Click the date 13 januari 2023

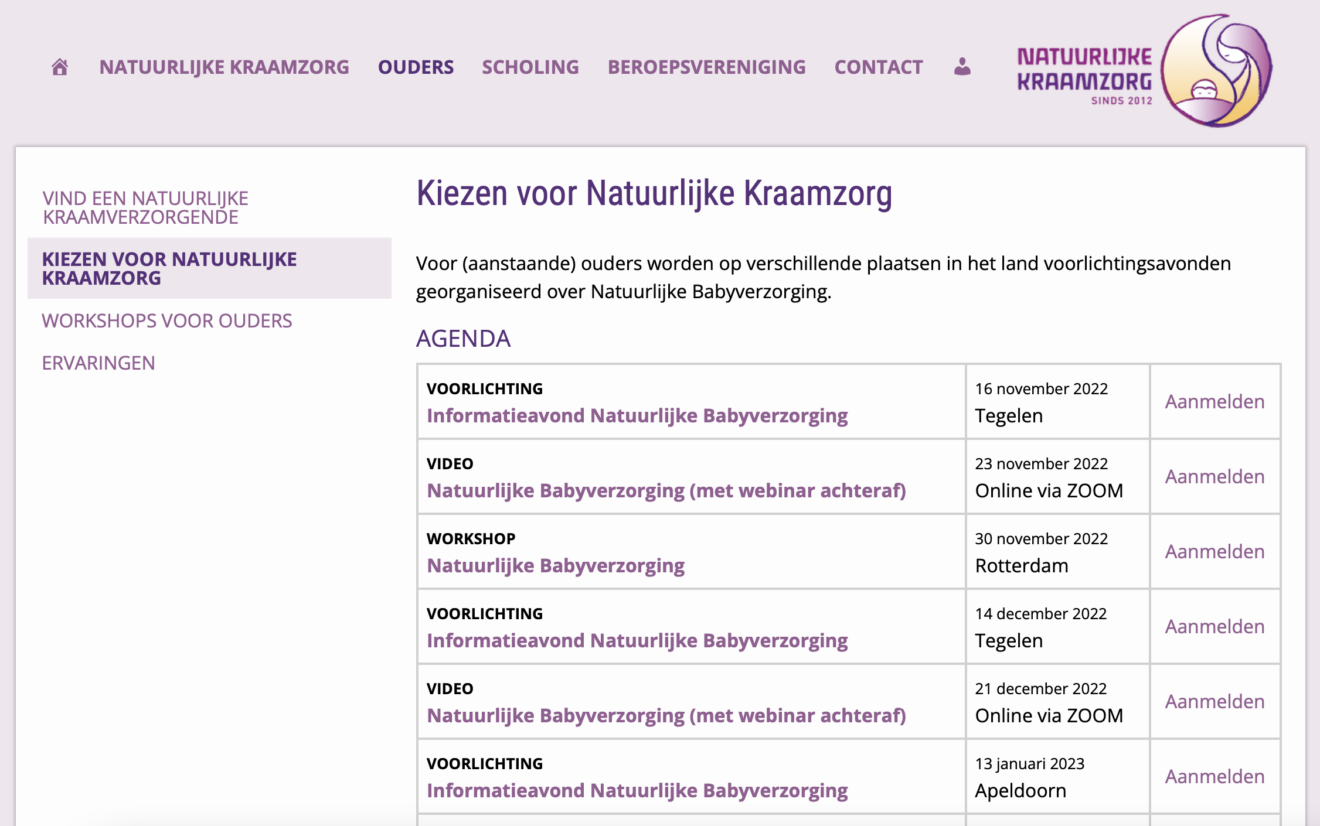(1030, 764)
